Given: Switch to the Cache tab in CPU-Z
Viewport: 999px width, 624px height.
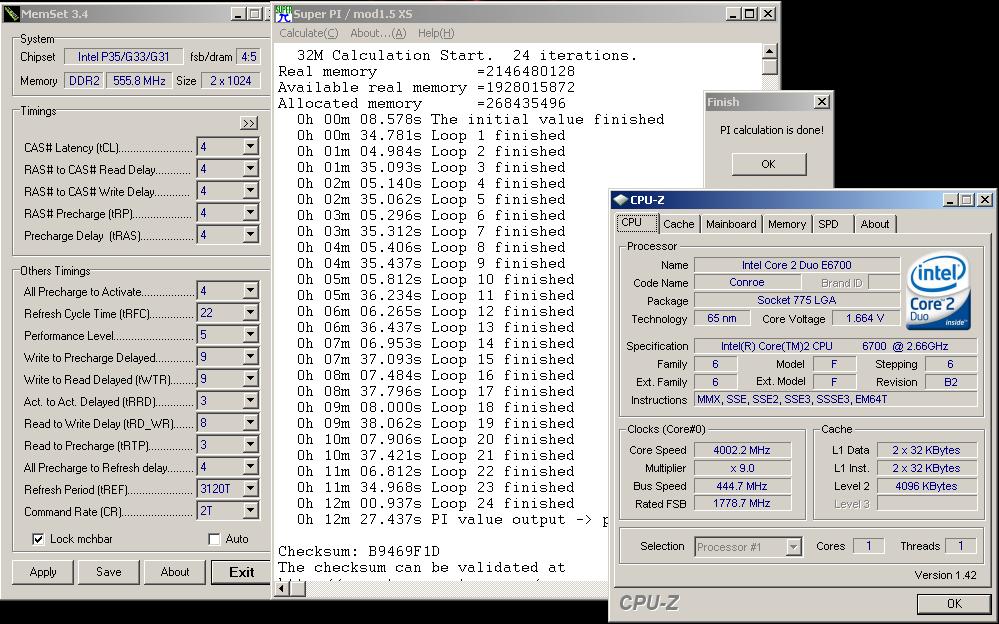Looking at the screenshot, I should point(679,224).
